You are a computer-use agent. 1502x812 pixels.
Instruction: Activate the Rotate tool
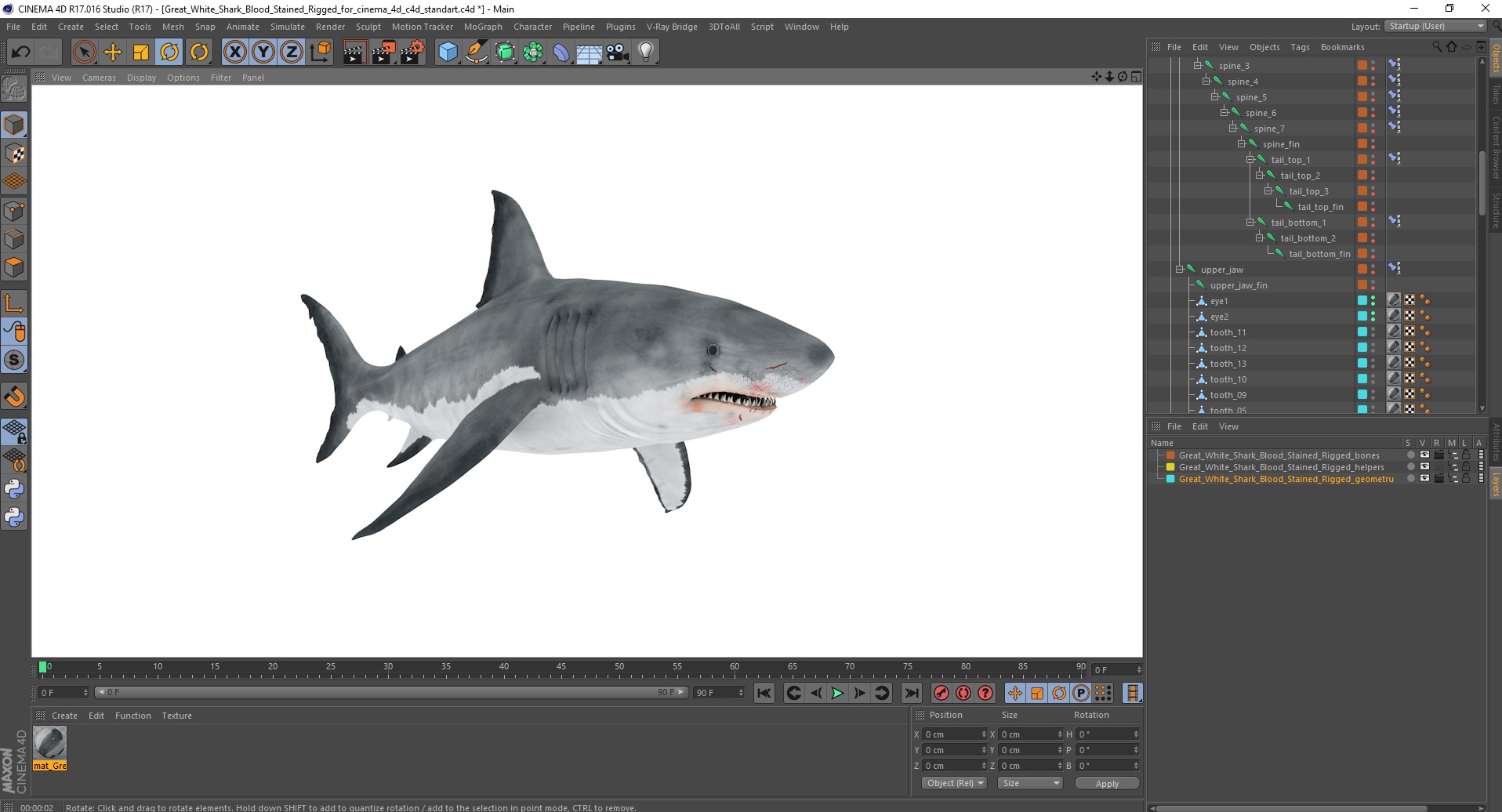169,53
